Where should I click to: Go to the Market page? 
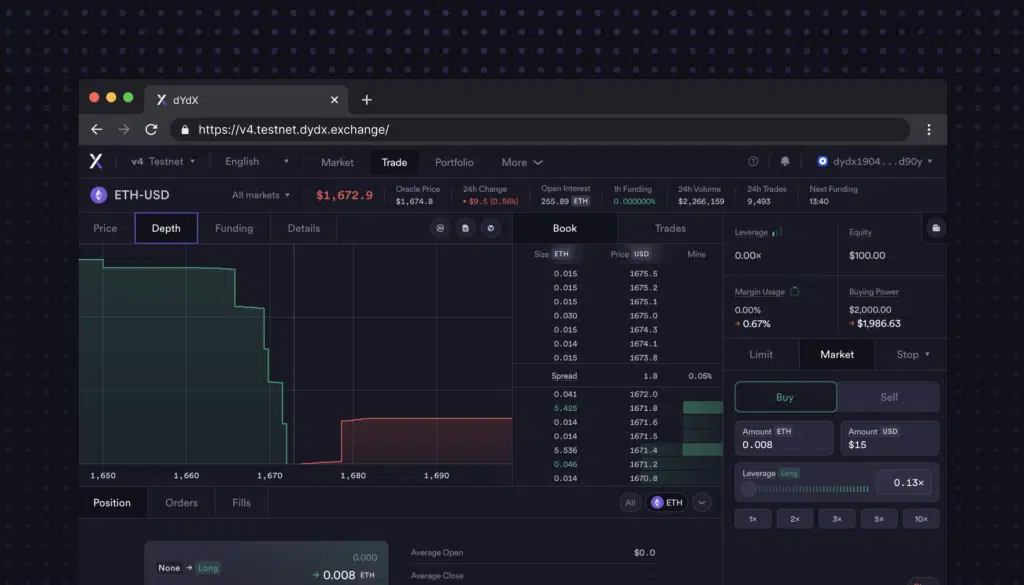point(337,162)
